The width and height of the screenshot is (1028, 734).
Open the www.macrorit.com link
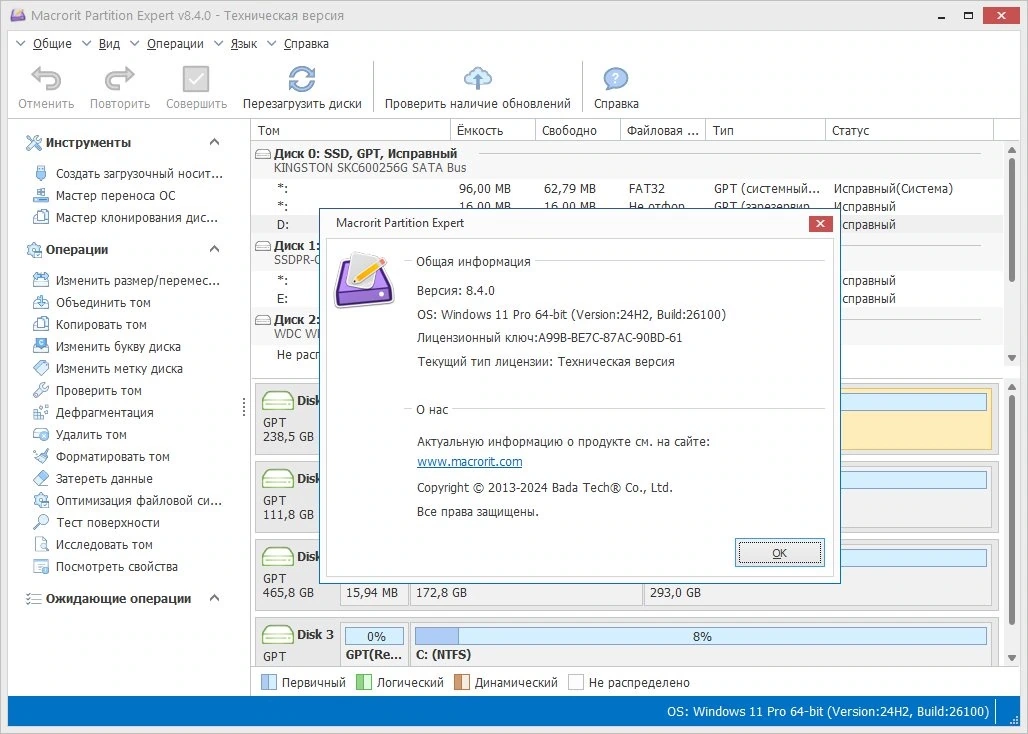pyautogui.click(x=469, y=461)
